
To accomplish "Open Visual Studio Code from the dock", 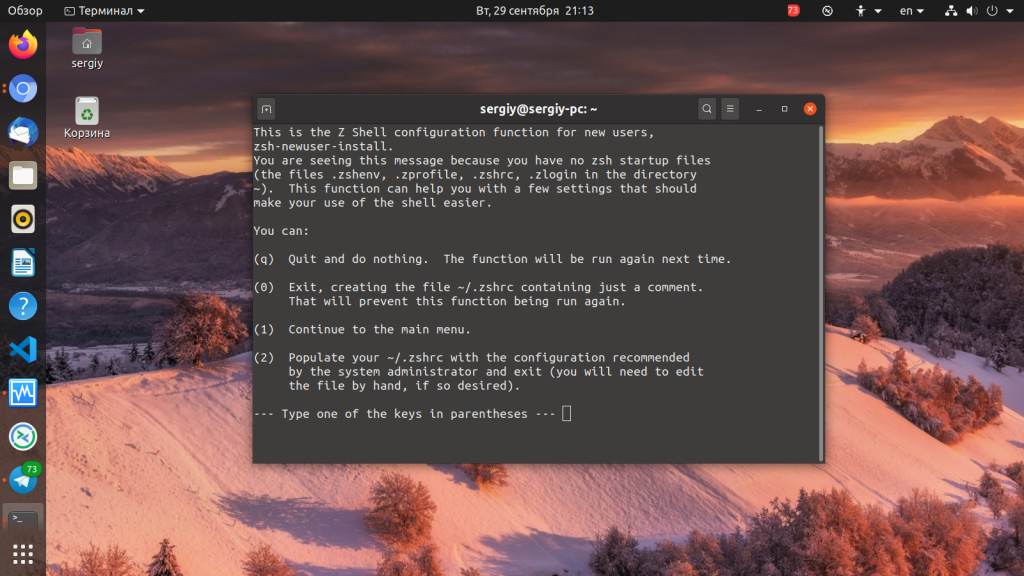I will pyautogui.click(x=23, y=349).
